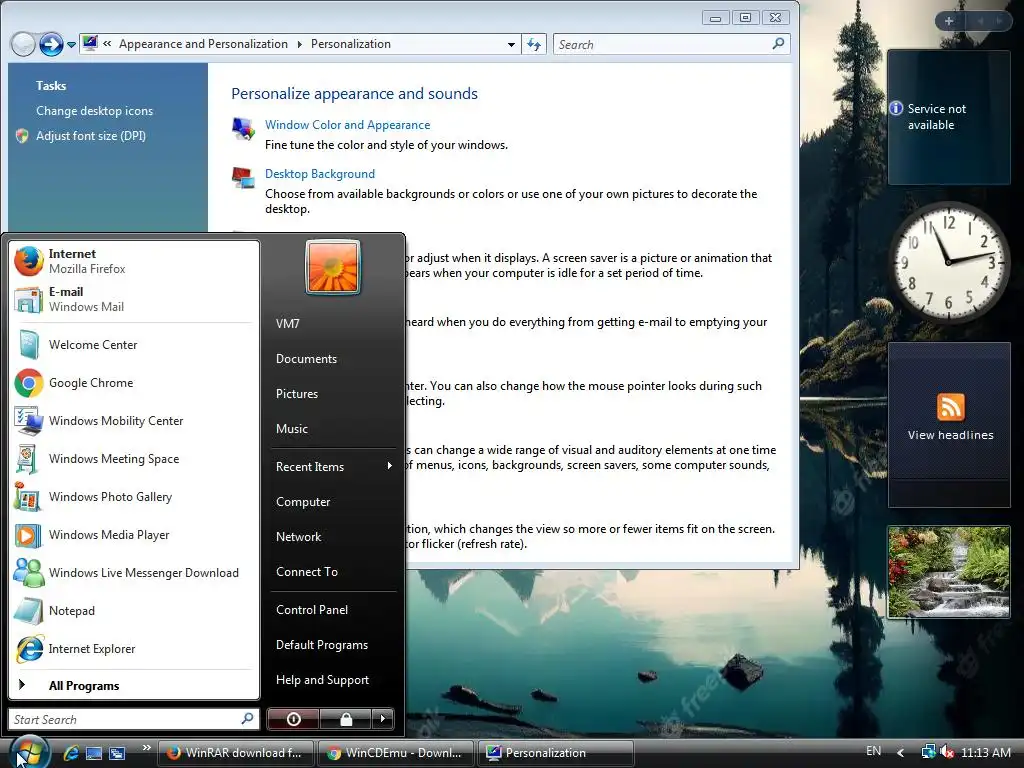Screen dimensions: 1024x768
Task: Click the RSS feed gadget icon
Action: (x=950, y=407)
